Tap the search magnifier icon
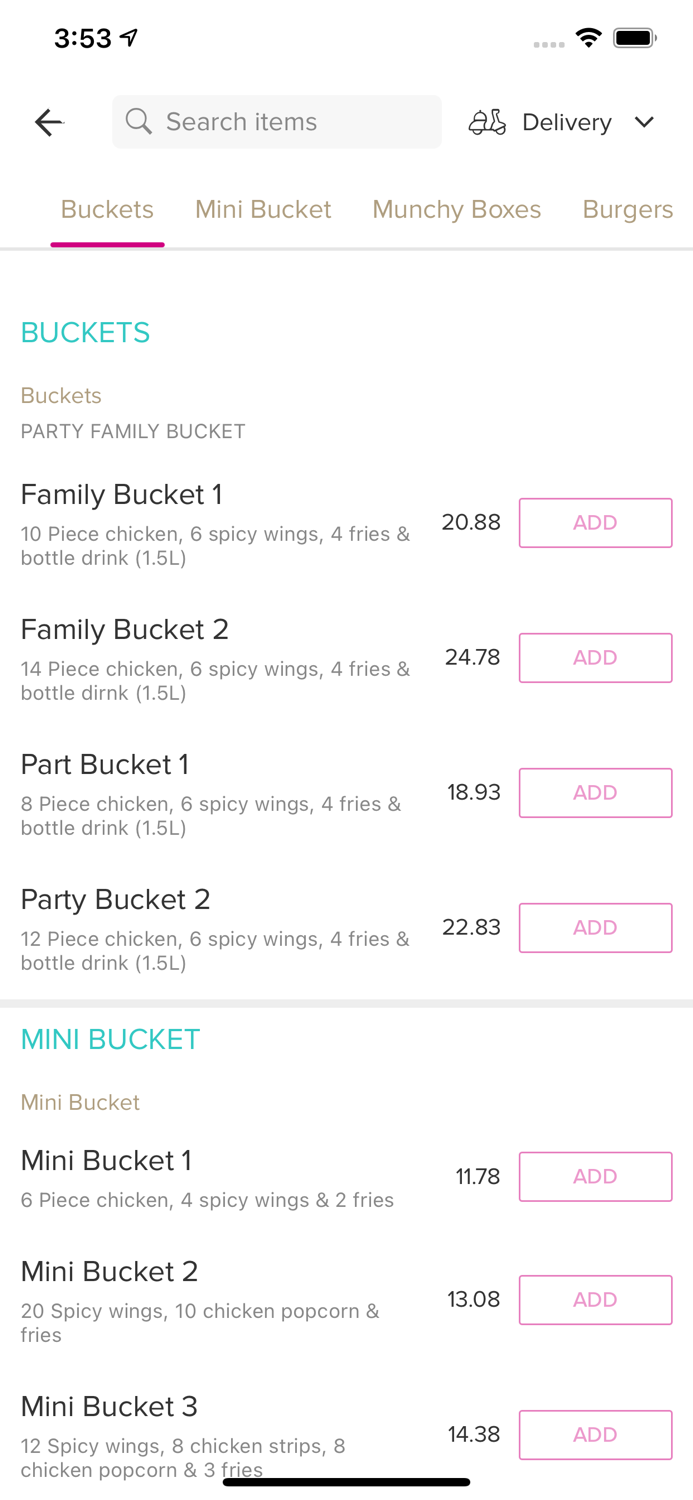The width and height of the screenshot is (693, 1500). coord(139,122)
